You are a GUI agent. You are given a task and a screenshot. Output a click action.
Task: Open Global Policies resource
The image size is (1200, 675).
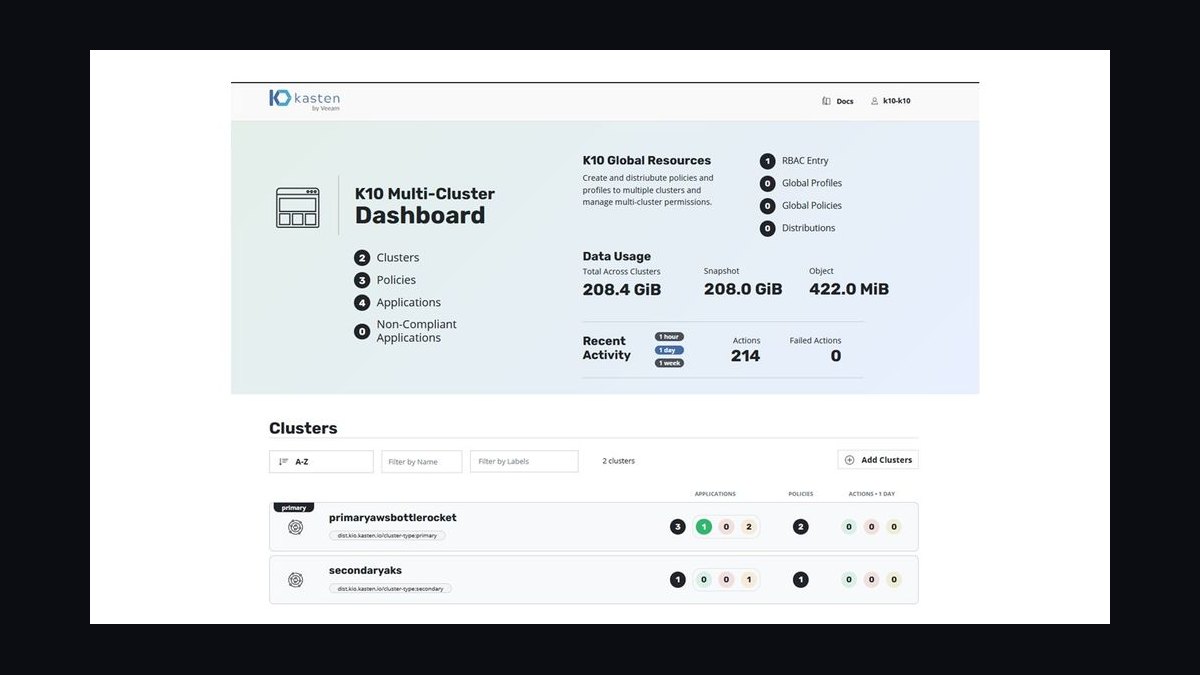tap(812, 205)
